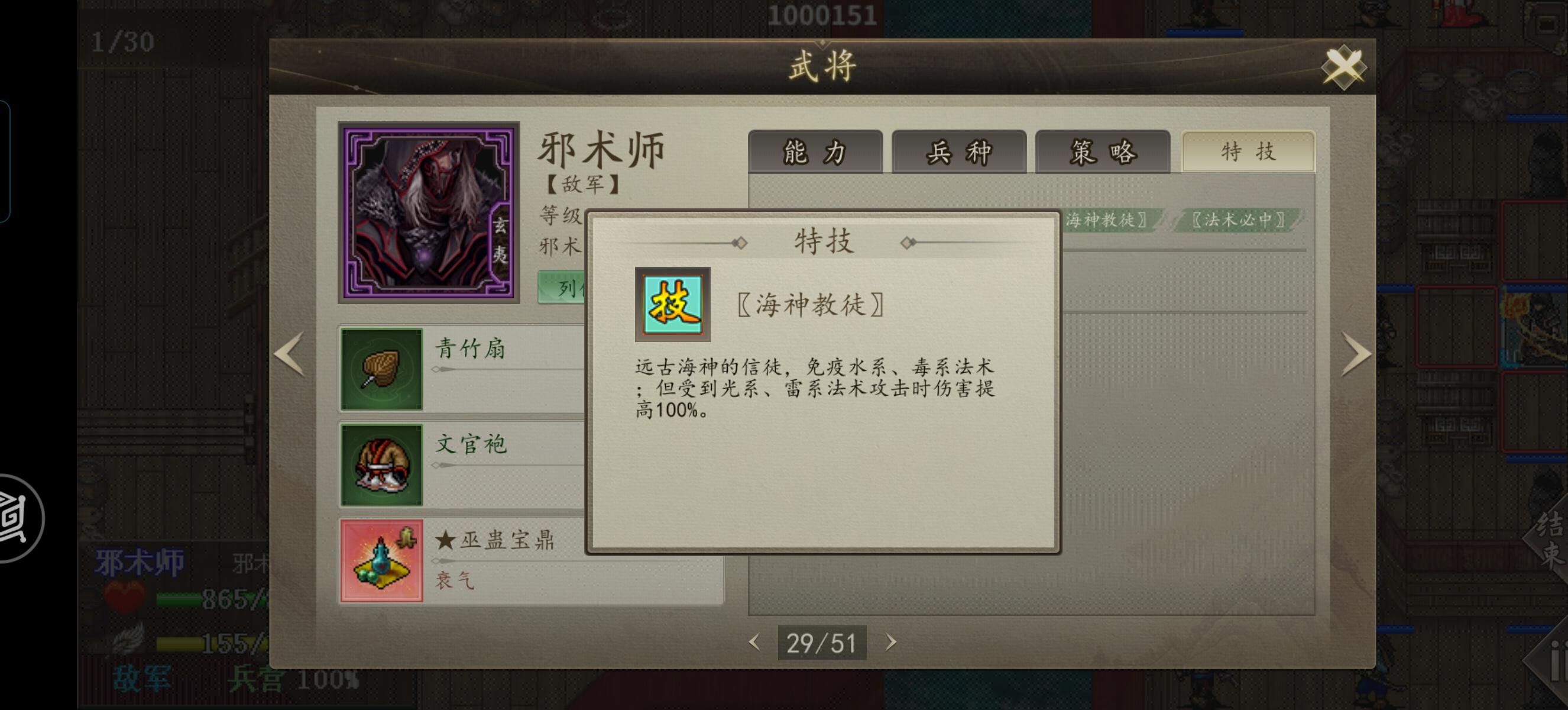Open the 邪术师 character portrait
1568x710 pixels.
point(429,212)
